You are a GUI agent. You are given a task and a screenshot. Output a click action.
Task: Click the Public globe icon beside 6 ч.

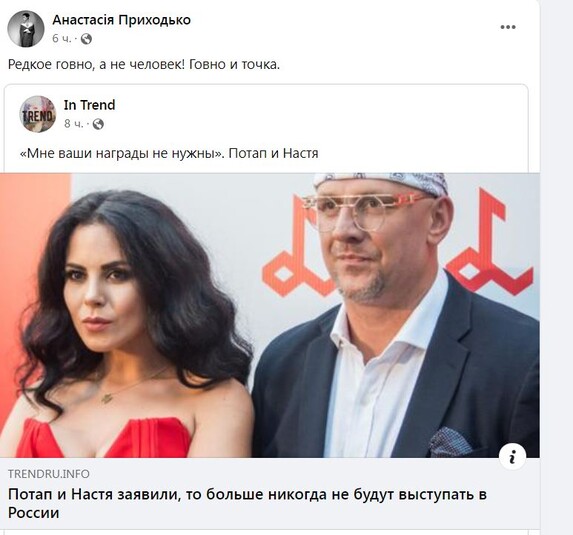[x=86, y=38]
